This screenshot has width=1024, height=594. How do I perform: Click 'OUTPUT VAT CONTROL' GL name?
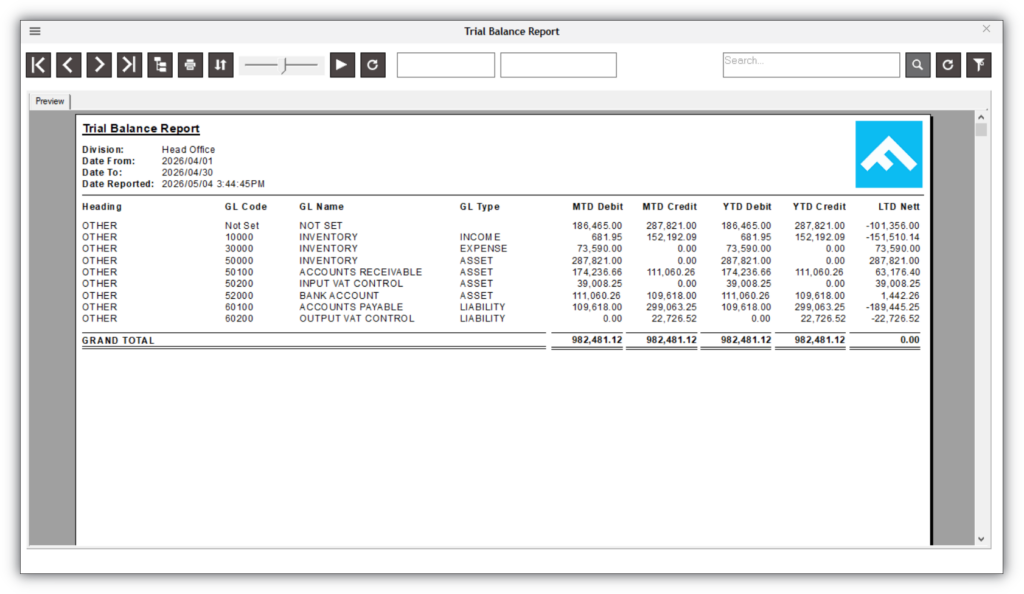[357, 319]
